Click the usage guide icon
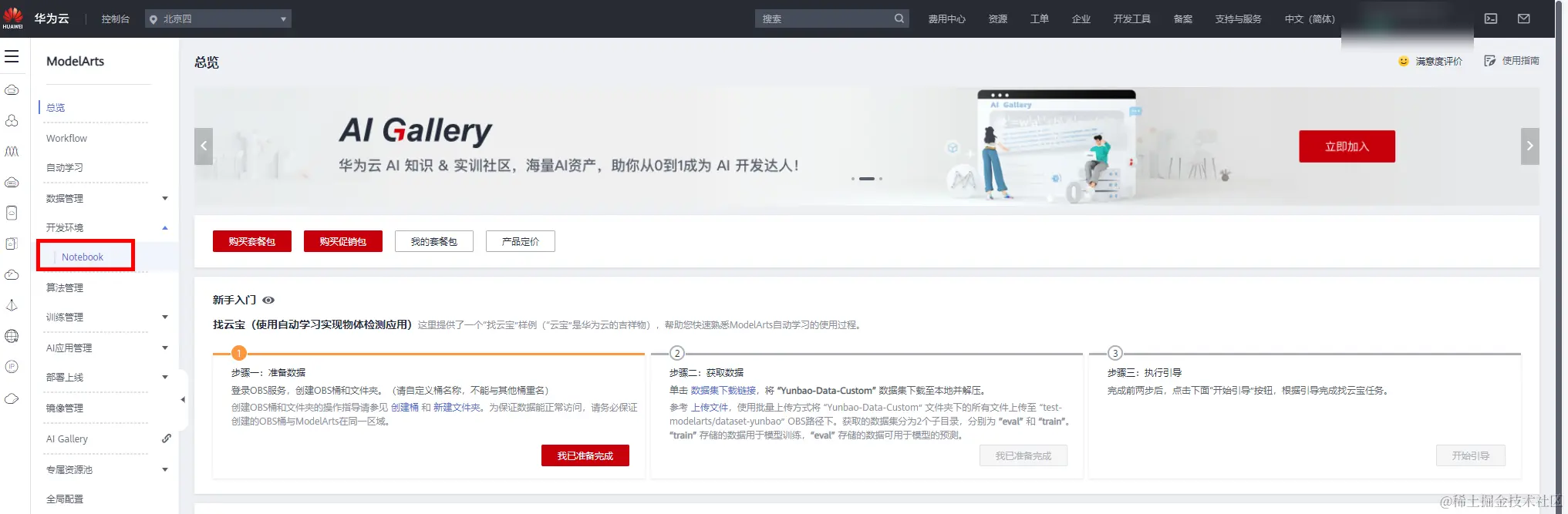Image resolution: width=1568 pixels, height=514 pixels. [1490, 61]
